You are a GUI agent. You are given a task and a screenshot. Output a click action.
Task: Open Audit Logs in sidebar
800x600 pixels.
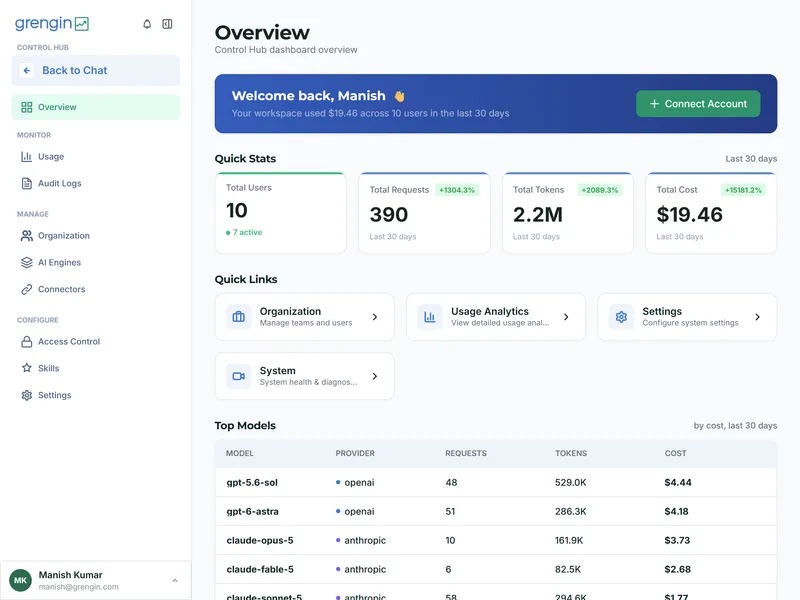[95, 183]
